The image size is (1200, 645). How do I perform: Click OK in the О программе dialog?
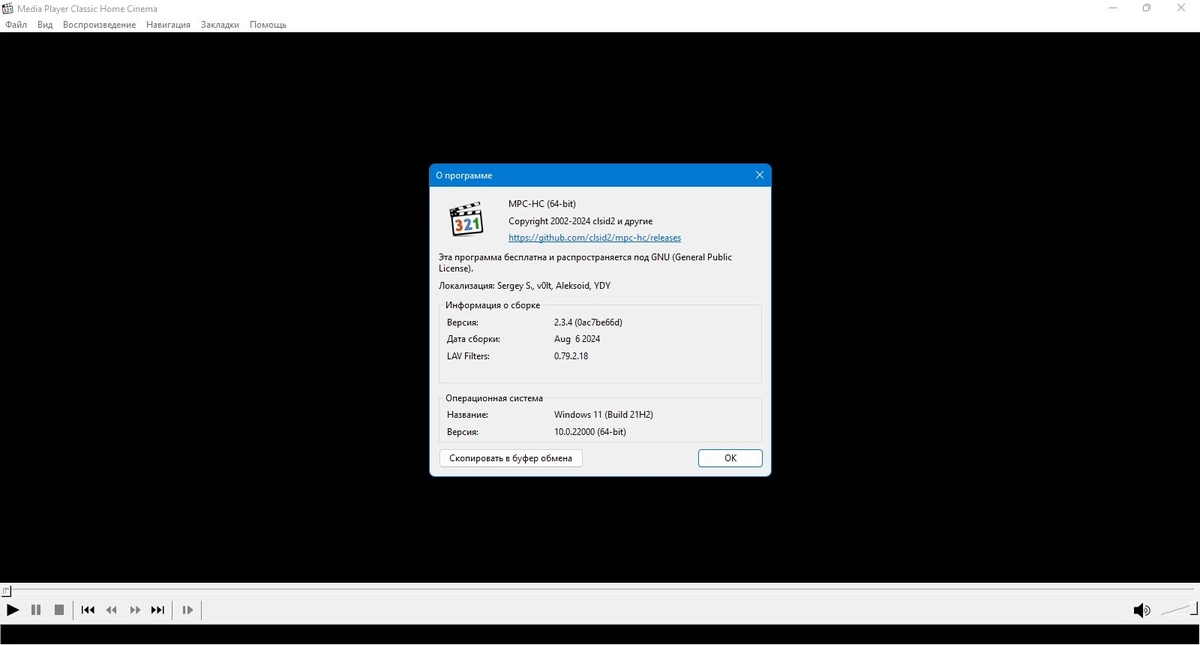pos(730,458)
